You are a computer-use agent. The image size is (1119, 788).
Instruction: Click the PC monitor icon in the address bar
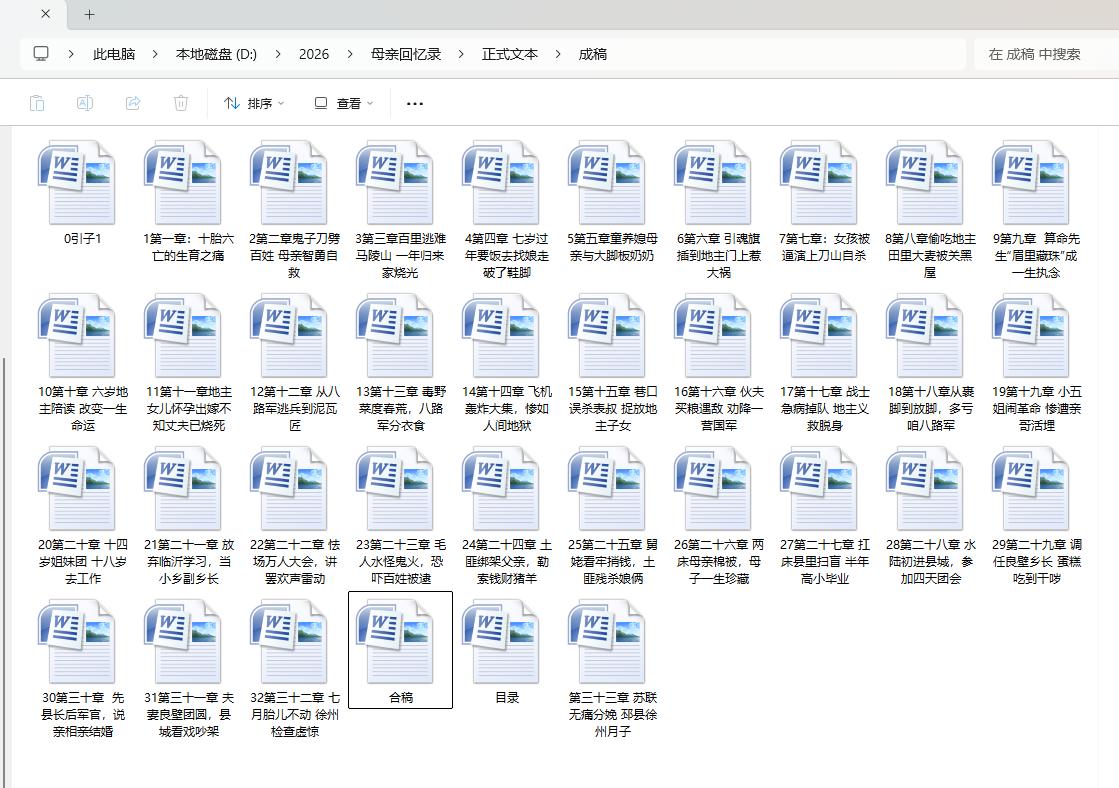(x=41, y=54)
